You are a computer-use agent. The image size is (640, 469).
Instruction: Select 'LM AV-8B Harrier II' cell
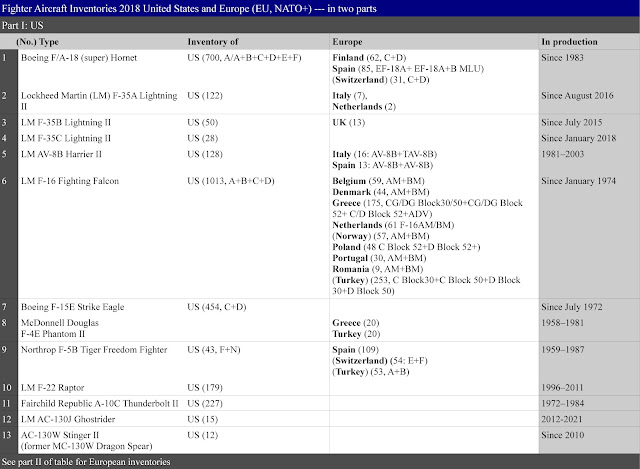pyautogui.click(x=61, y=154)
